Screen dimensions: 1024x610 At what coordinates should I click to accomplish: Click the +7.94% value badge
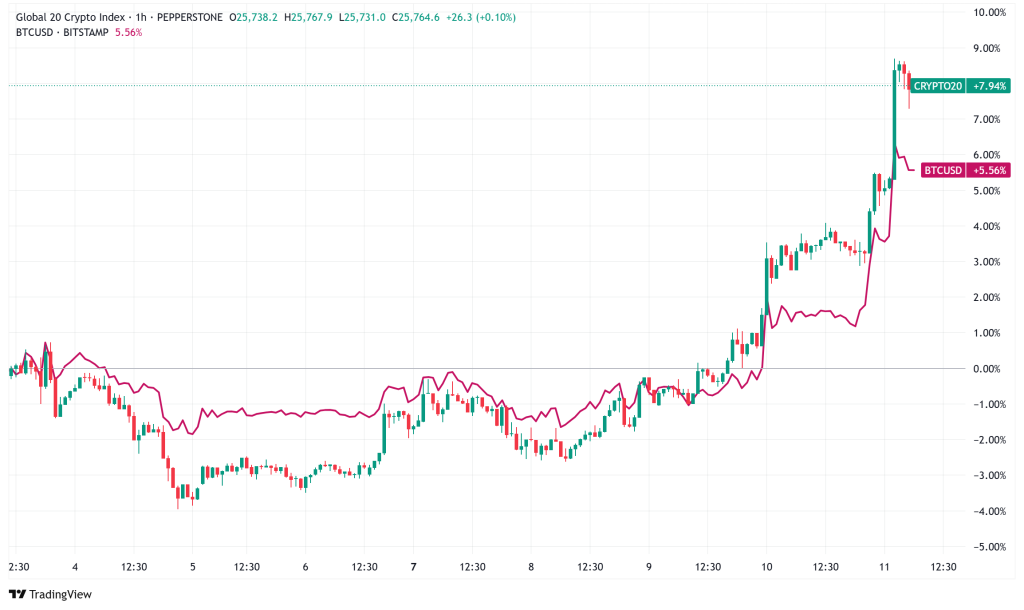coord(989,86)
